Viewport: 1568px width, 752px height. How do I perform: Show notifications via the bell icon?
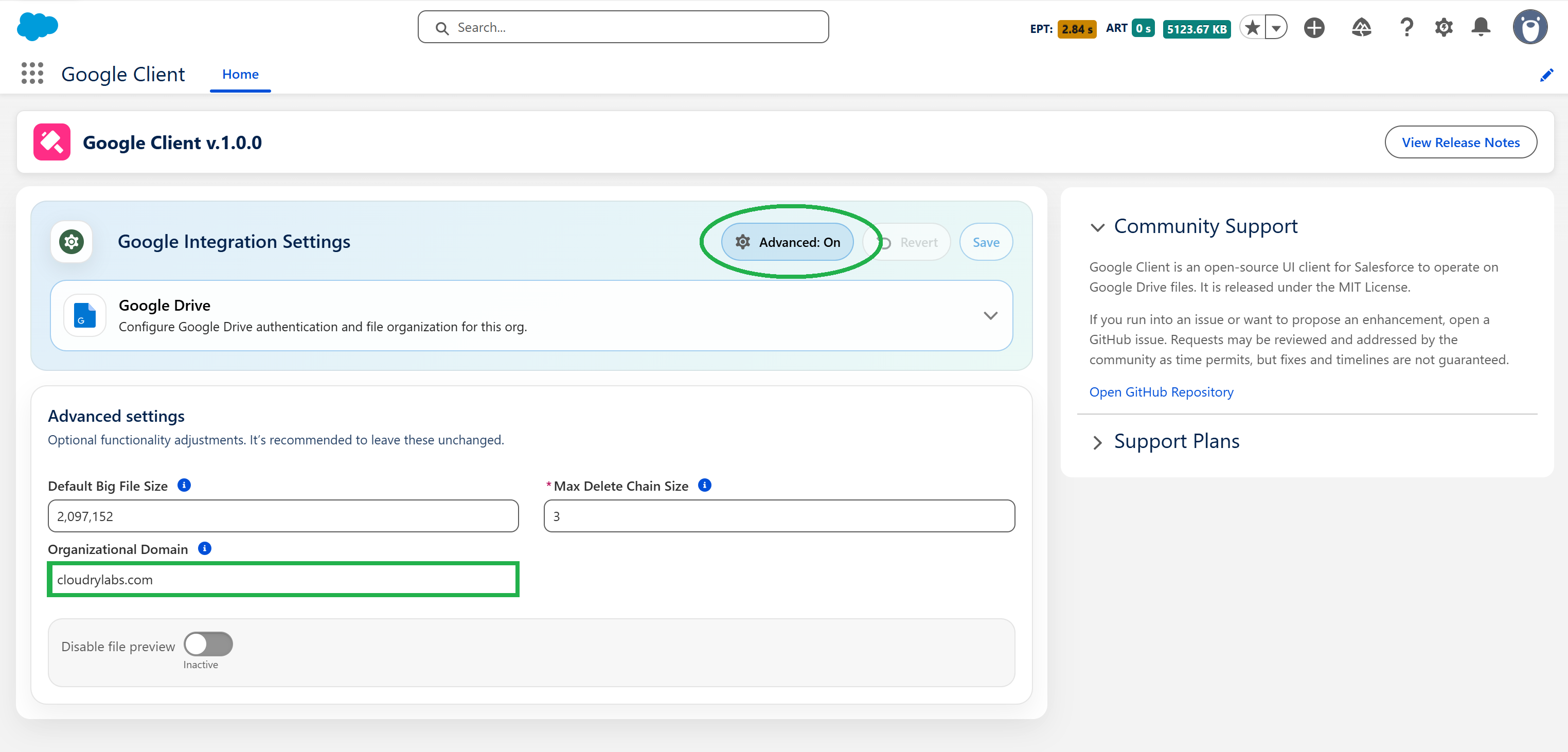1481,27
